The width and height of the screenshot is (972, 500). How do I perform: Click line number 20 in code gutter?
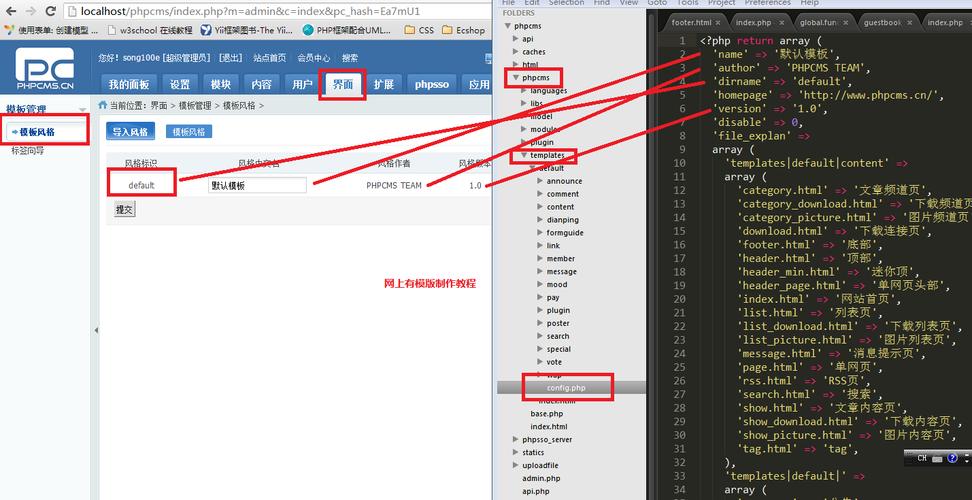coord(679,299)
